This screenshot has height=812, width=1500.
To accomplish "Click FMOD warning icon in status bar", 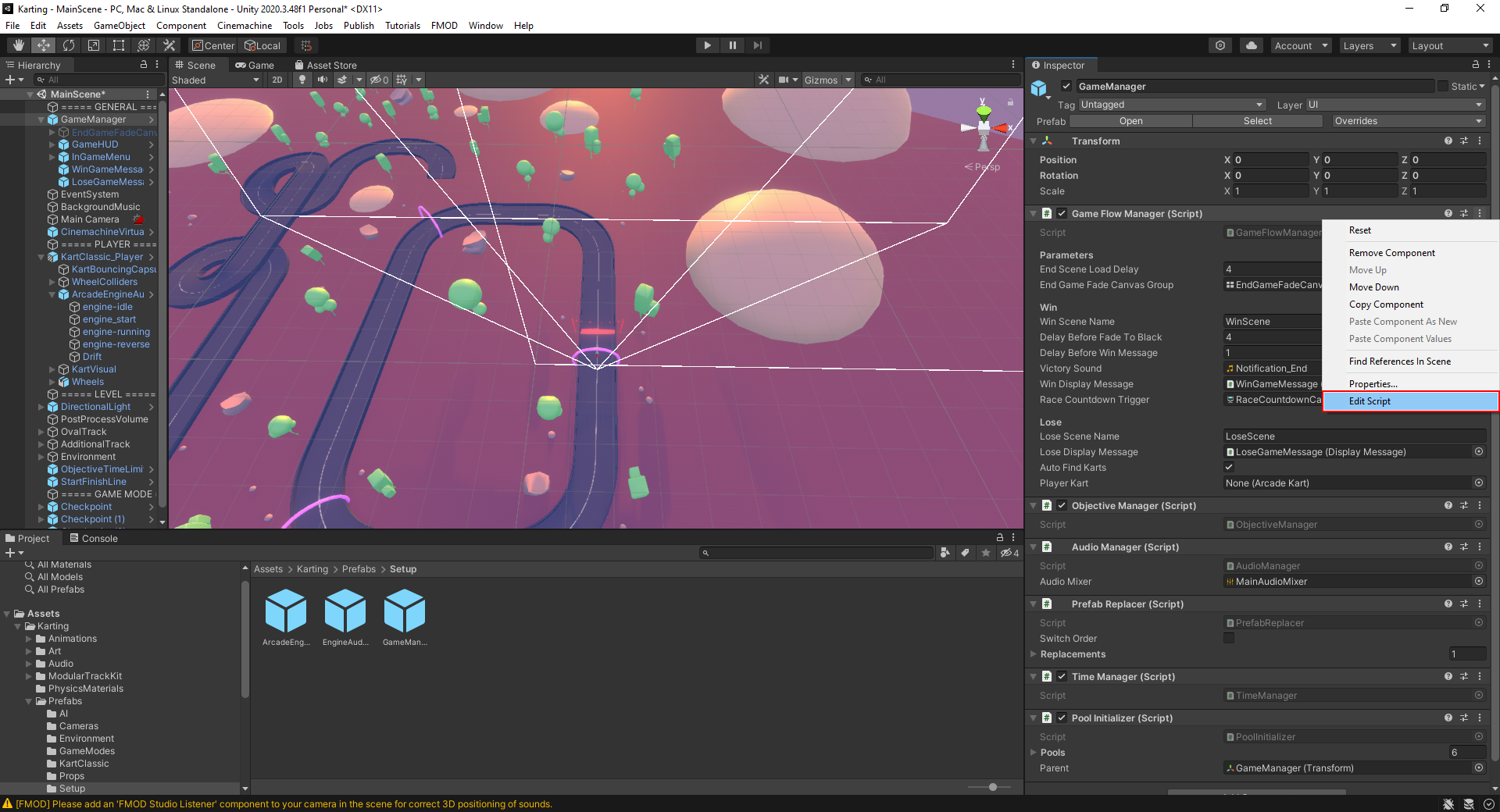I will coord(8,803).
